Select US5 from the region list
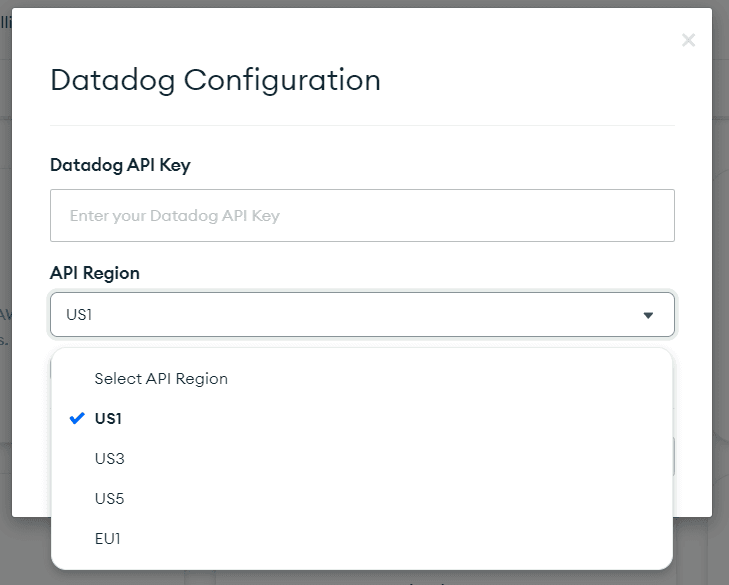The width and height of the screenshot is (729, 585). coord(109,499)
